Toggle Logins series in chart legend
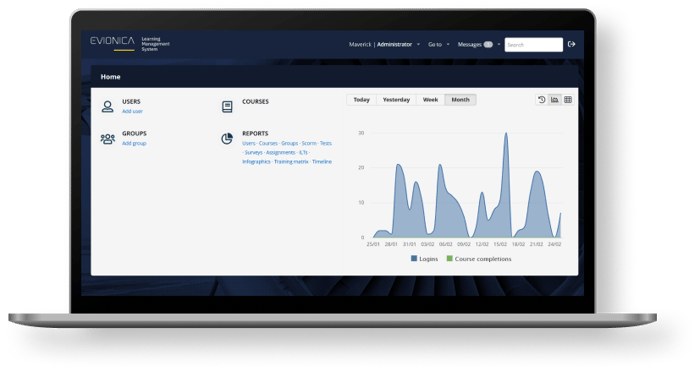Image resolution: width=700 pixels, height=371 pixels. click(x=424, y=258)
